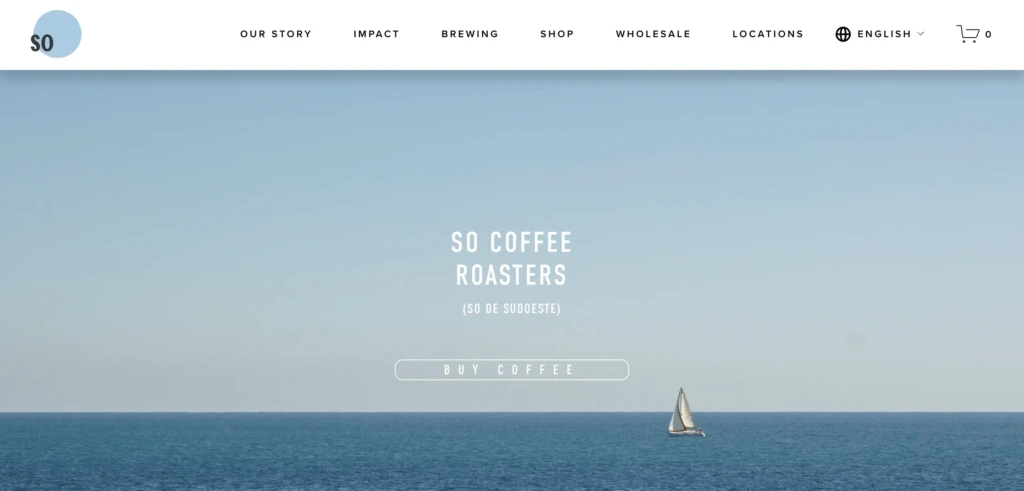Open the ENGLISH language selector
Screen dimensions: 1024x491
coord(884,34)
